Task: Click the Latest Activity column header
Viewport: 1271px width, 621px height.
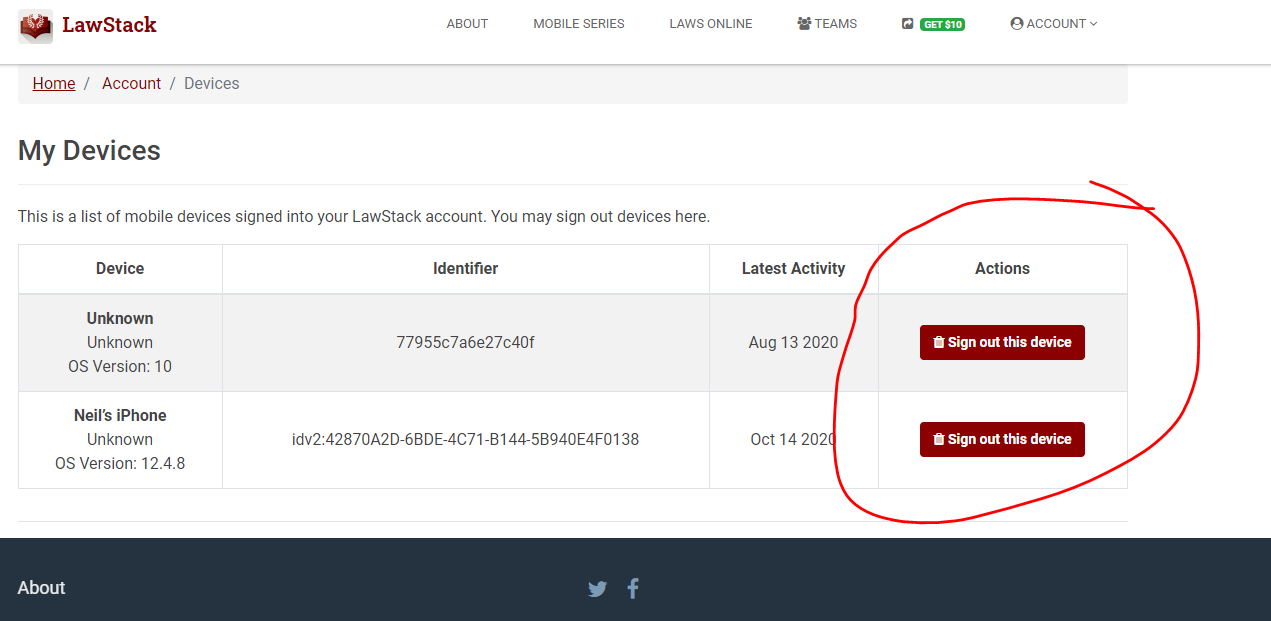Action: [794, 269]
